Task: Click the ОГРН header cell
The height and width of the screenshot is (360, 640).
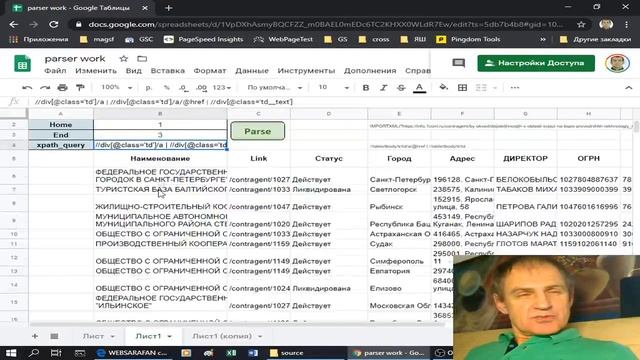Action: (589, 158)
